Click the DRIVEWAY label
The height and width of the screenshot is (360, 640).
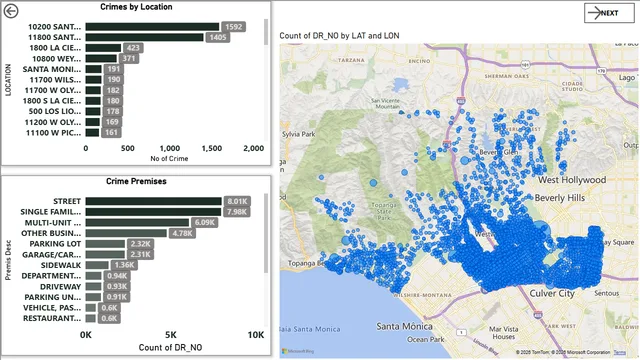pyautogui.click(x=60, y=287)
